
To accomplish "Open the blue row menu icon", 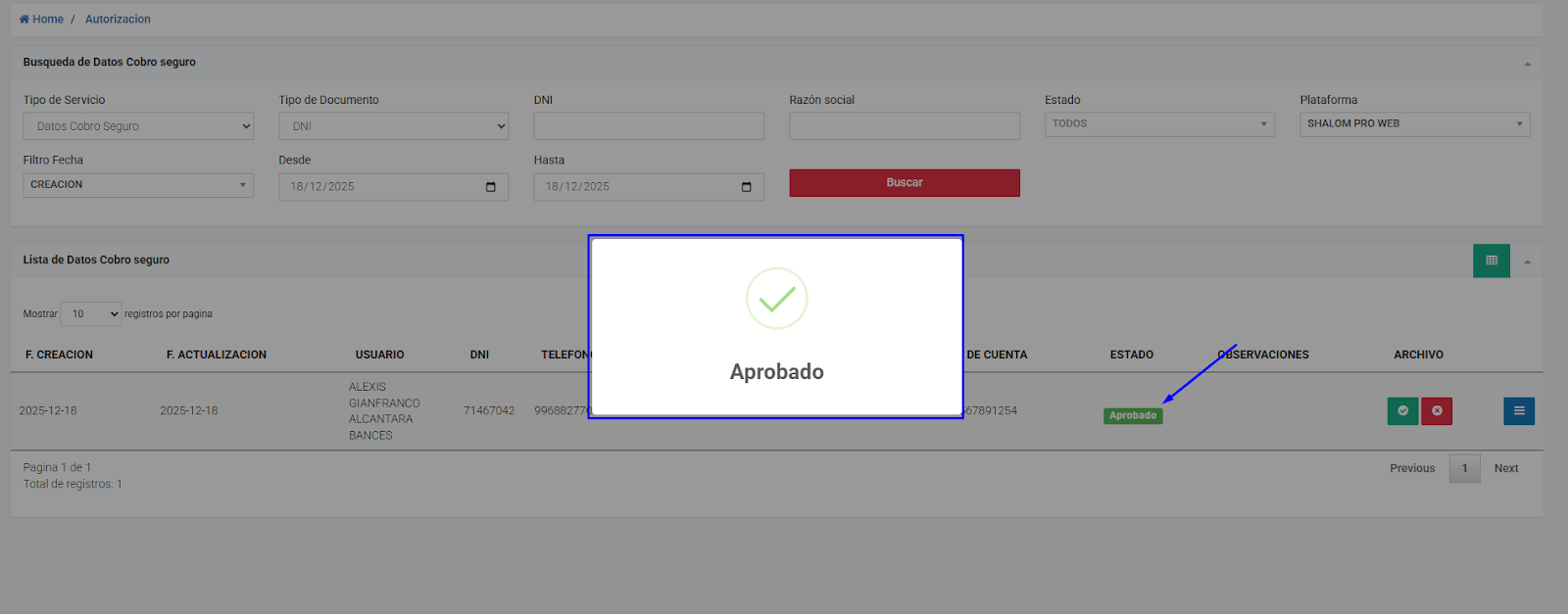I will pos(1518,411).
